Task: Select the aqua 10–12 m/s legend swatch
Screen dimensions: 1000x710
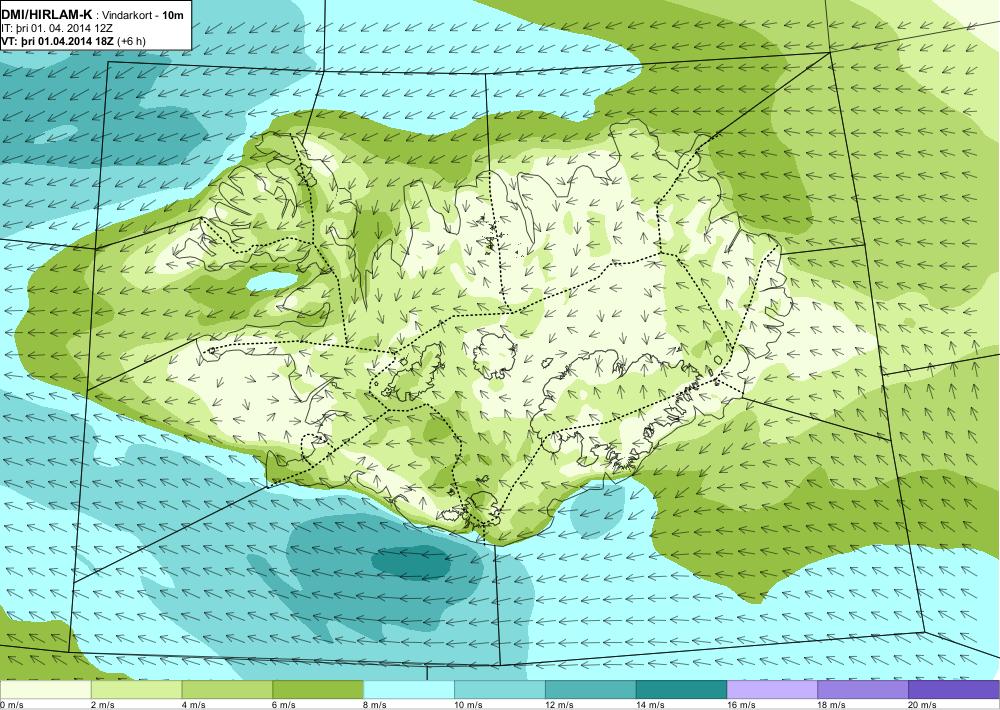Action: point(499,690)
